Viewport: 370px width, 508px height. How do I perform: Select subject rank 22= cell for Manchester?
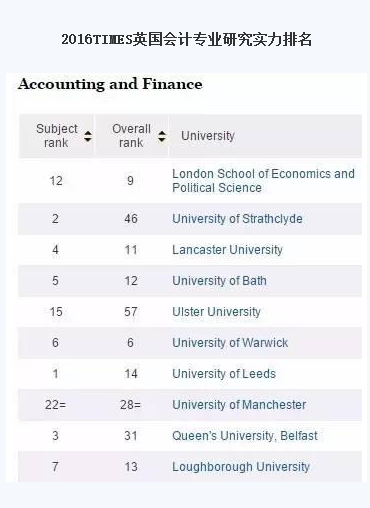point(56,405)
